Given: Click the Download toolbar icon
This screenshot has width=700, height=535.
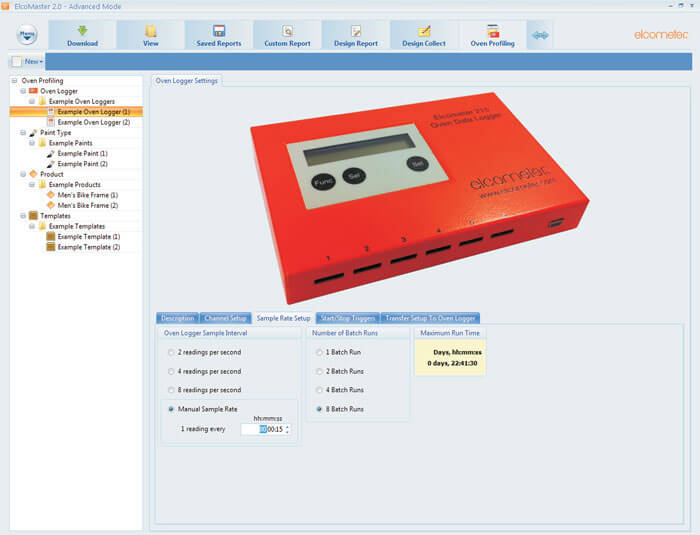Looking at the screenshot, I should [82, 35].
